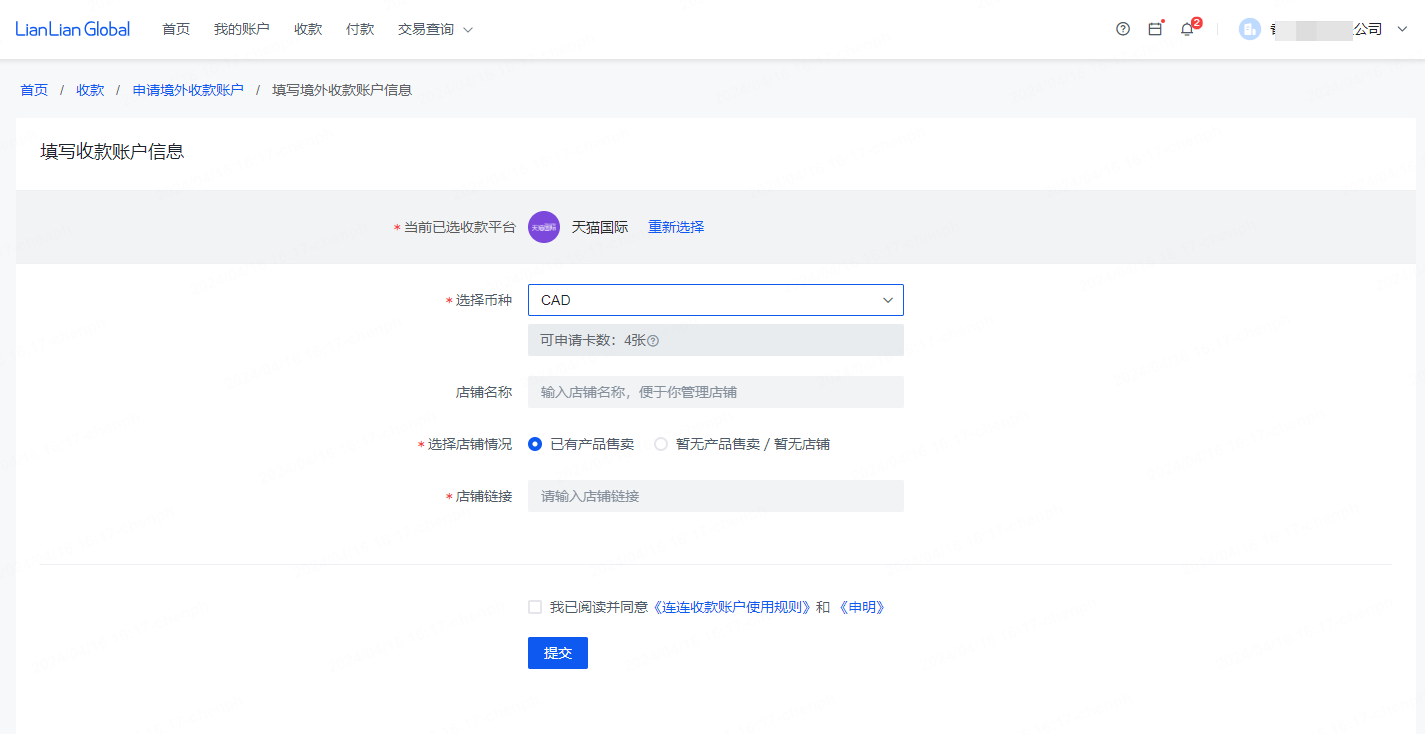
Task: Open the 连连收款账户使用规则 link
Action: pyautogui.click(x=731, y=607)
